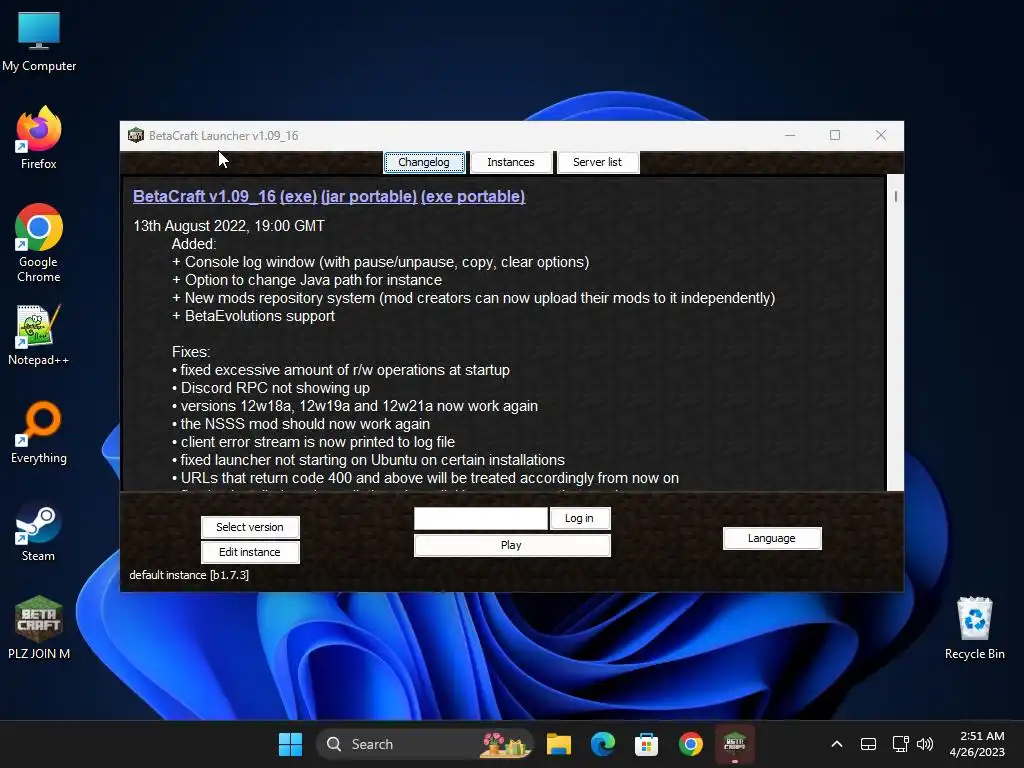Open PLZ JOIN M BetaCraft desktop icon
This screenshot has width=1024, height=768.
click(39, 628)
